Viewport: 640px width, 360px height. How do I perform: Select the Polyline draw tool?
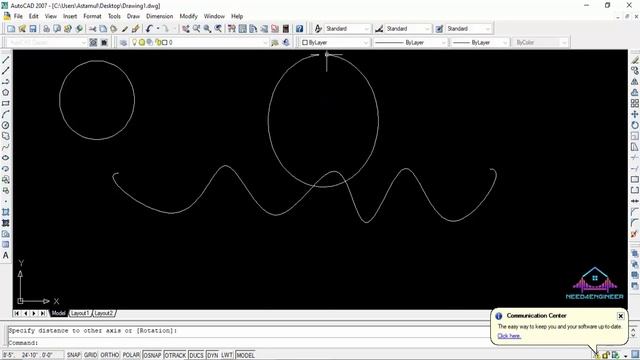(6, 82)
